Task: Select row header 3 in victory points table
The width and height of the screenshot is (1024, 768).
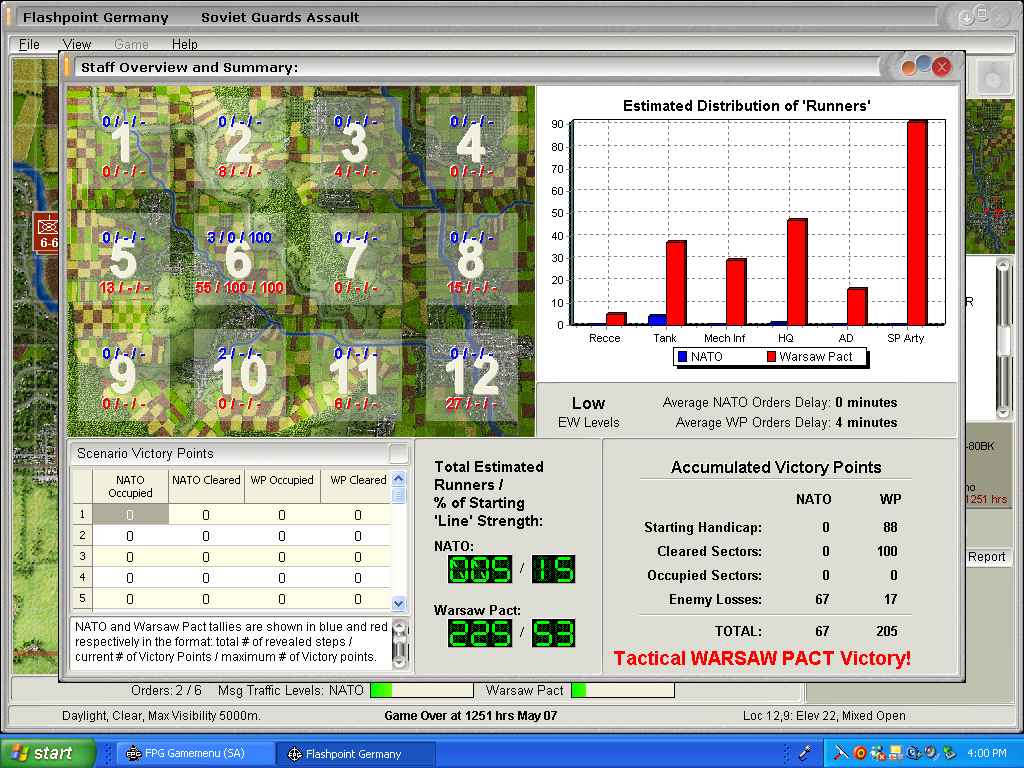Action: coord(82,556)
